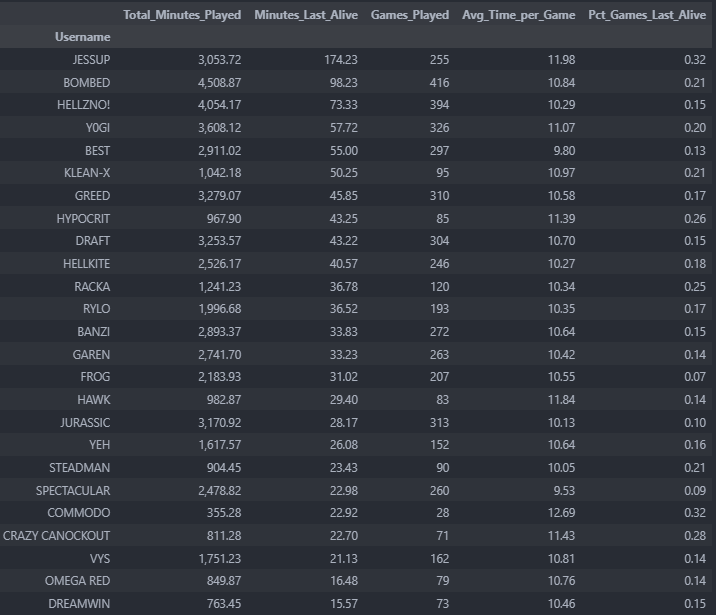The height and width of the screenshot is (615, 716).
Task: Select COMMODO's average time 12.69
Action: (x=561, y=513)
